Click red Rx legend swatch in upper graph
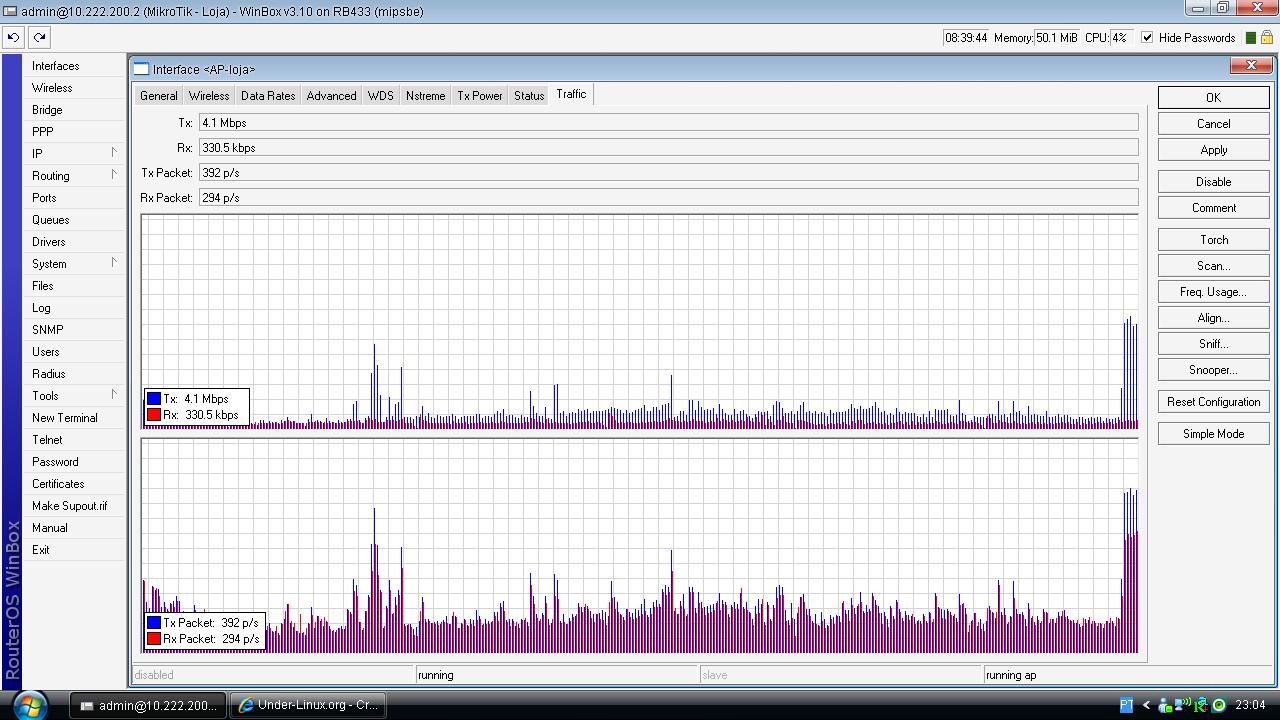 tap(154, 415)
